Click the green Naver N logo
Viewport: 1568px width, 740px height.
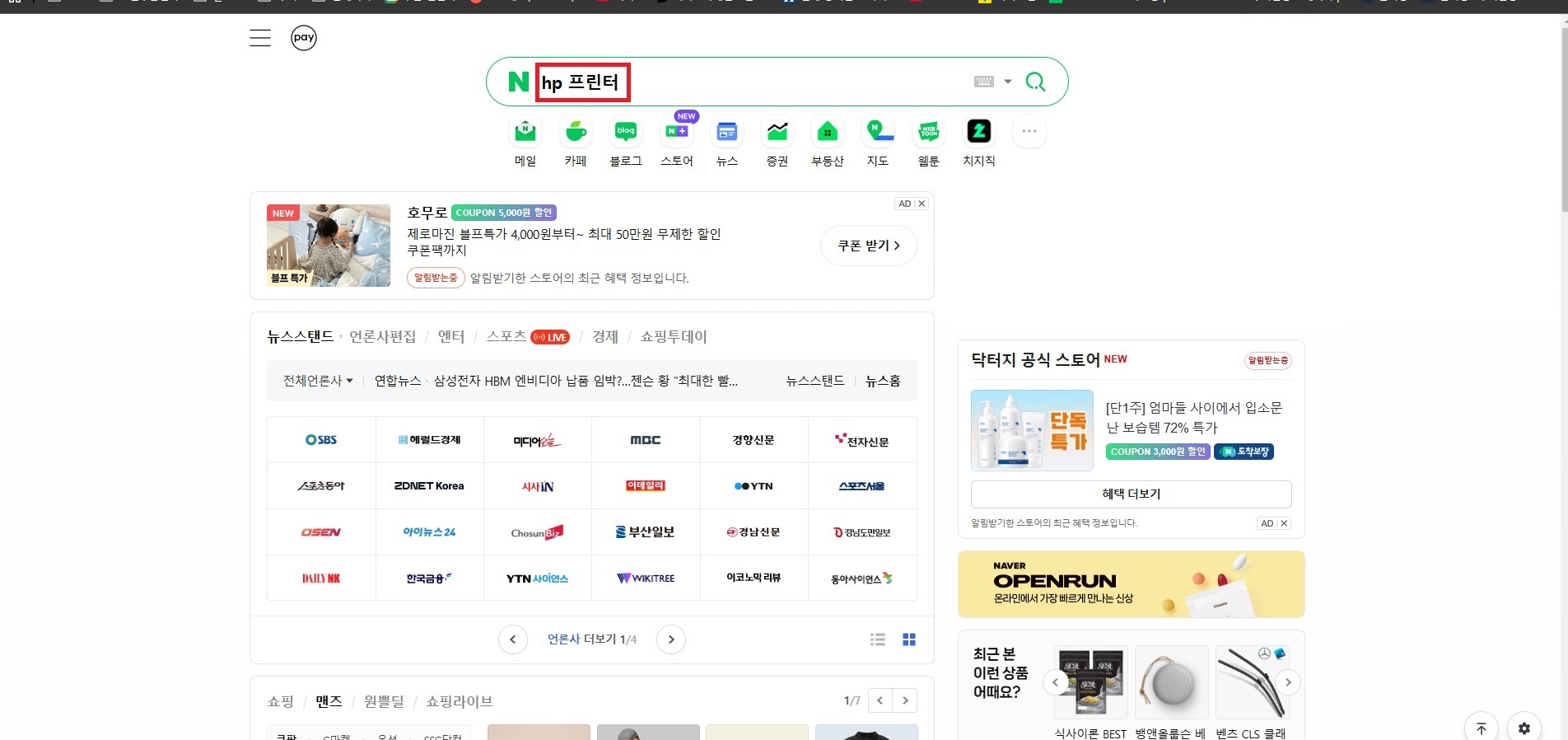[519, 82]
